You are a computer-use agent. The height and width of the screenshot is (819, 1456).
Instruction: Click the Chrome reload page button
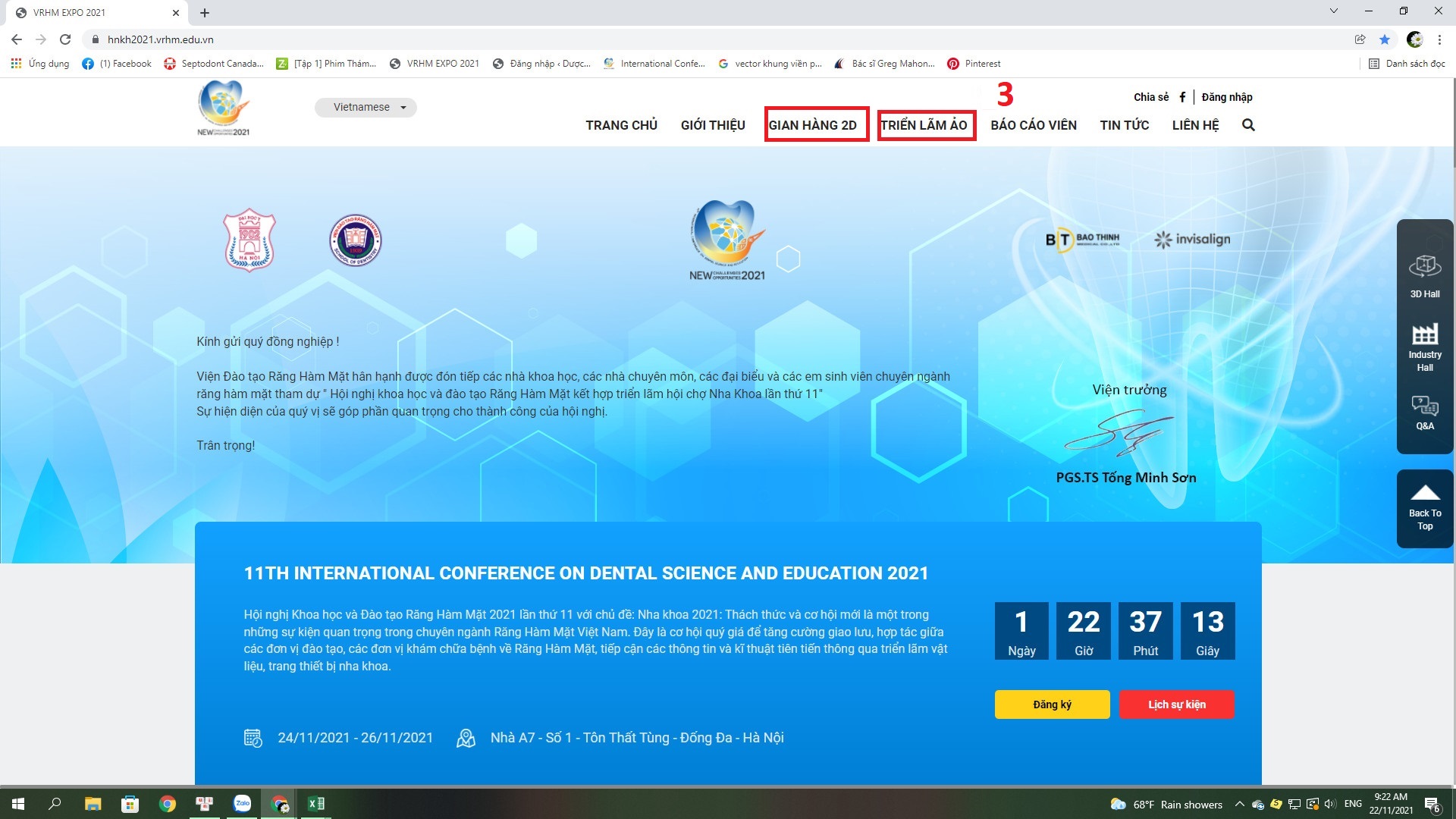point(65,39)
